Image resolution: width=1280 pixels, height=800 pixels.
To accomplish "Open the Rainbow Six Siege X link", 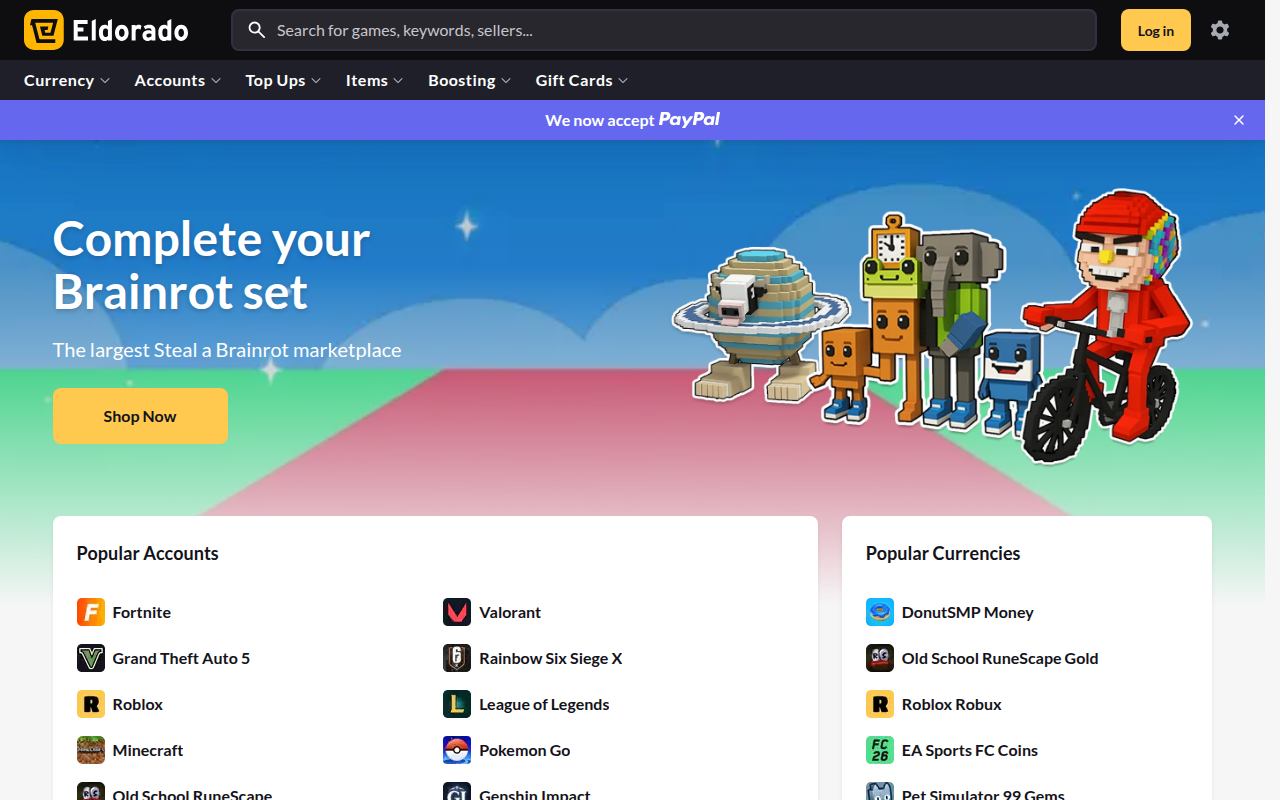I will pyautogui.click(x=551, y=658).
